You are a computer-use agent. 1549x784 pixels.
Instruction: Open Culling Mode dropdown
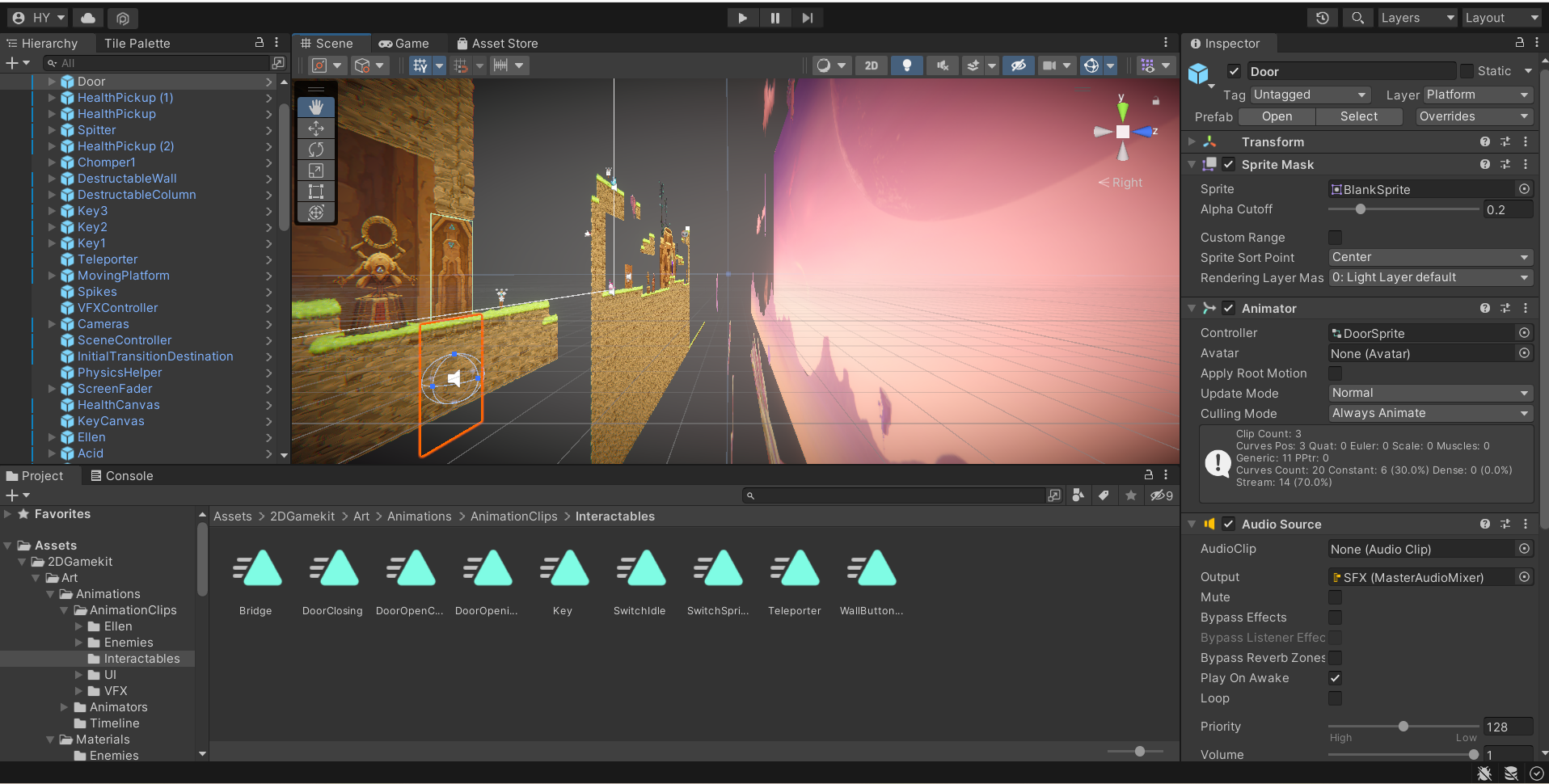point(1430,413)
